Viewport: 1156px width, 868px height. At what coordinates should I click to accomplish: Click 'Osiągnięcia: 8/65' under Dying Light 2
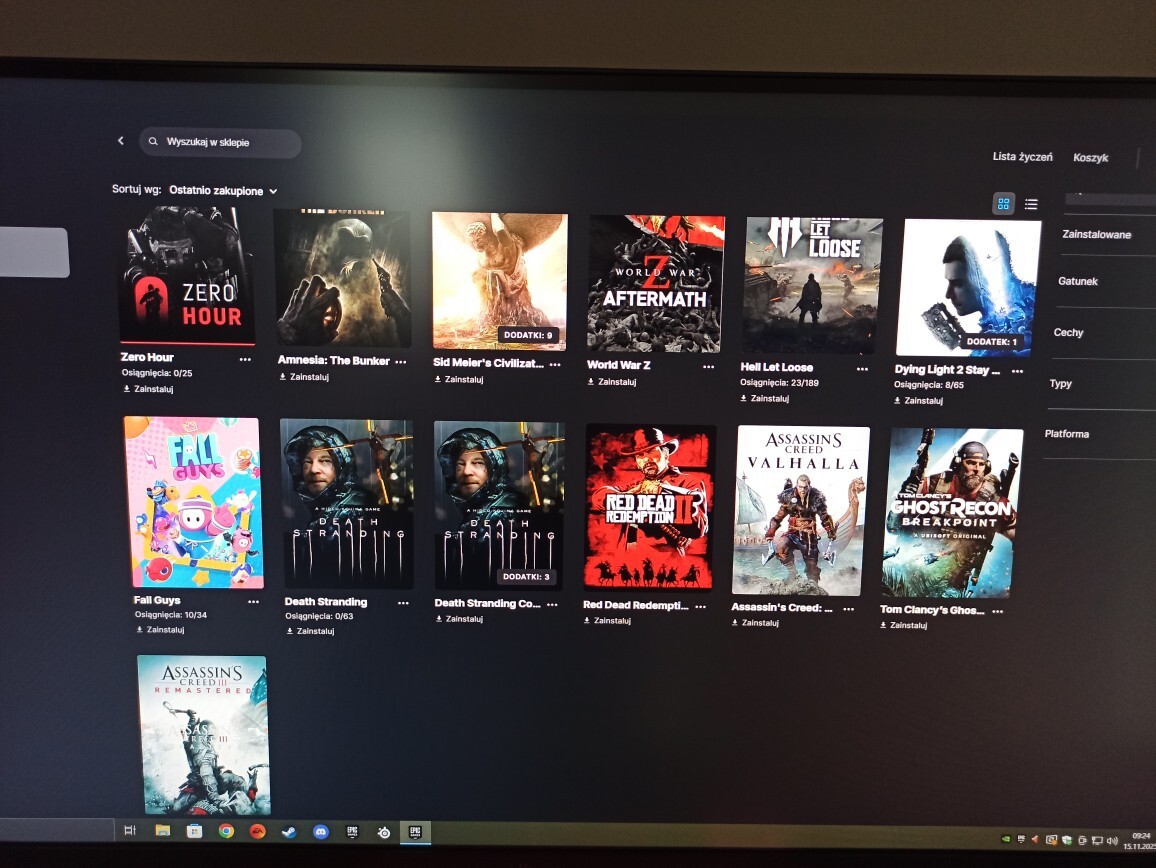pyautogui.click(x=929, y=385)
